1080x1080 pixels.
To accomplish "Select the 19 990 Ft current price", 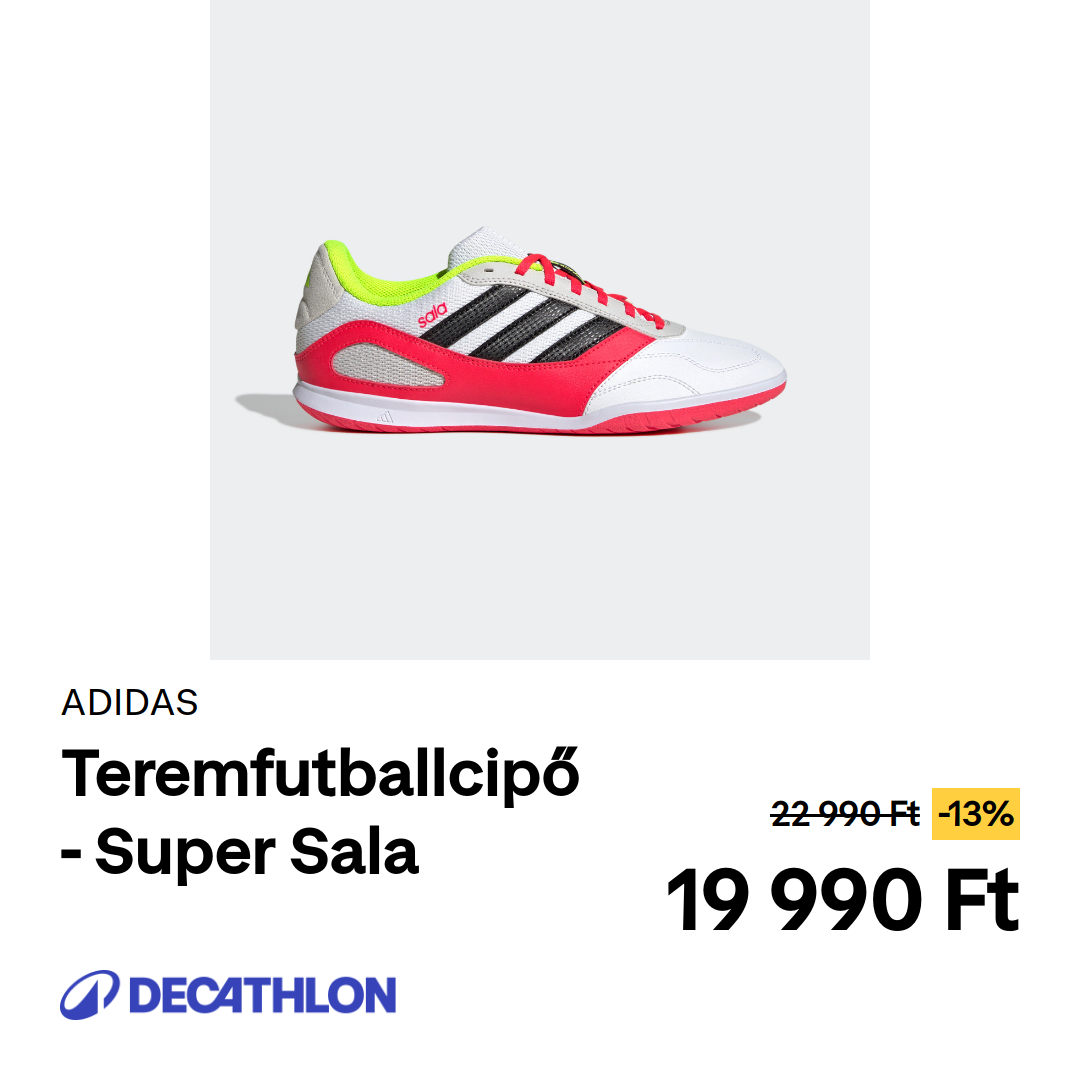I will click(842, 899).
